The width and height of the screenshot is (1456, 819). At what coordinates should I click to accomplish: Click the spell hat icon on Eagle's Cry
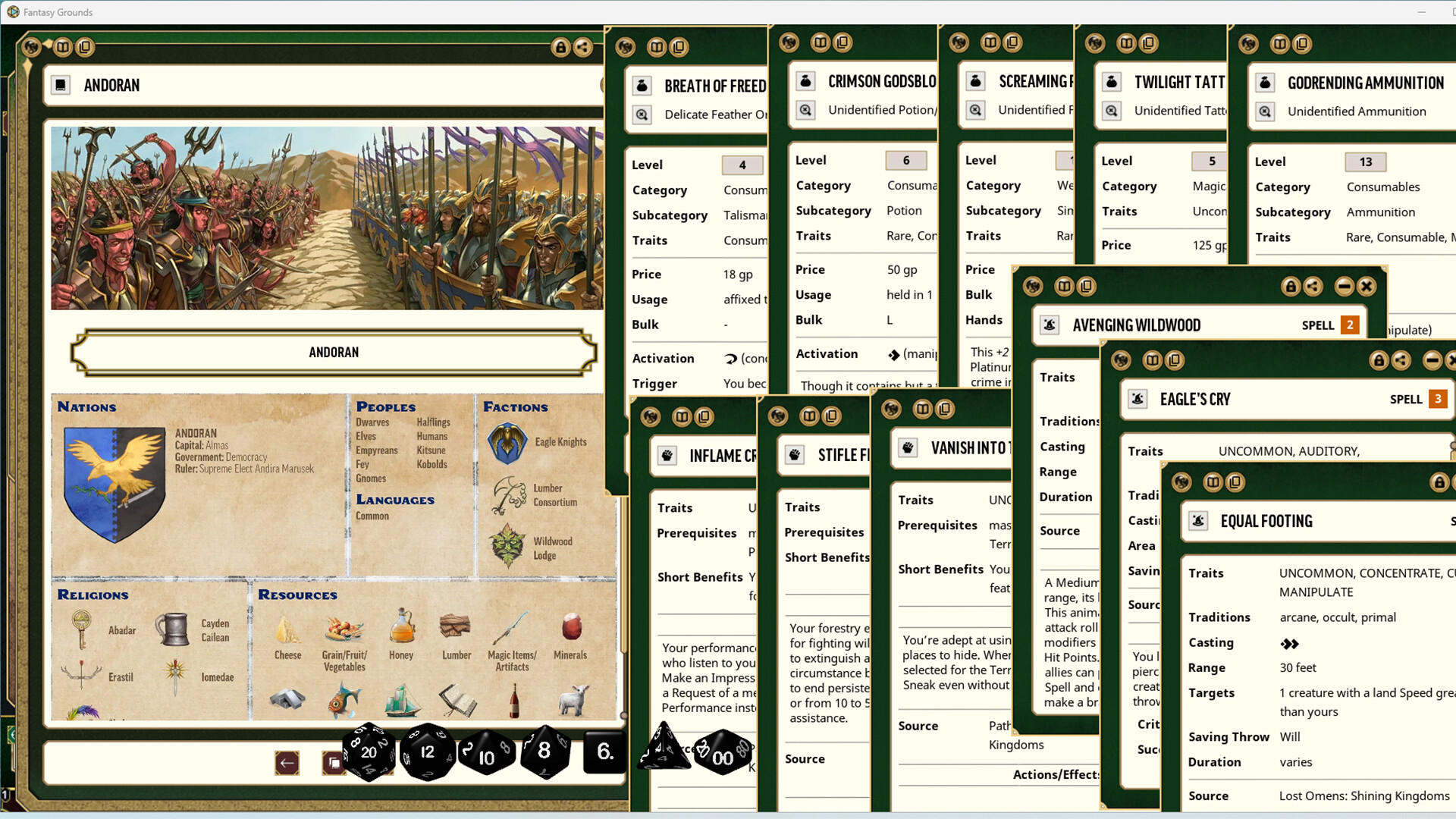(1137, 398)
